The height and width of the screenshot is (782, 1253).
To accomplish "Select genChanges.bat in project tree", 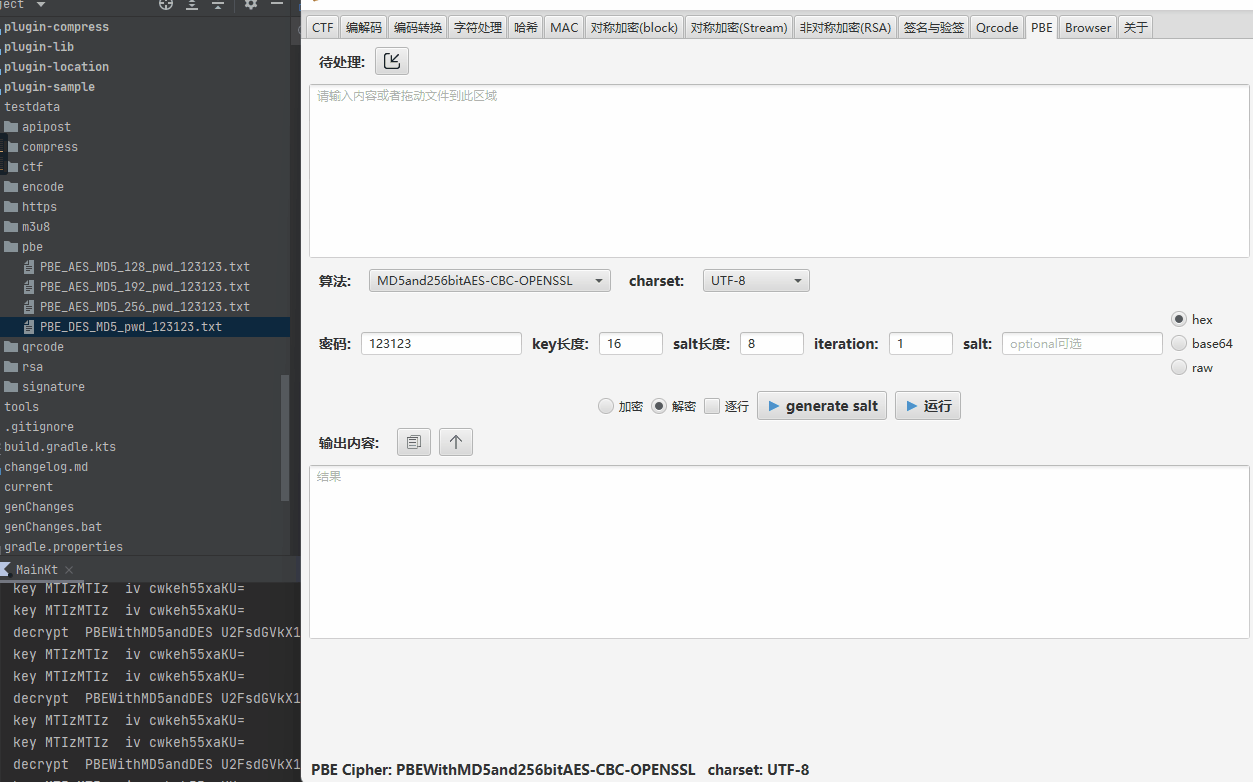I will click(x=53, y=527).
